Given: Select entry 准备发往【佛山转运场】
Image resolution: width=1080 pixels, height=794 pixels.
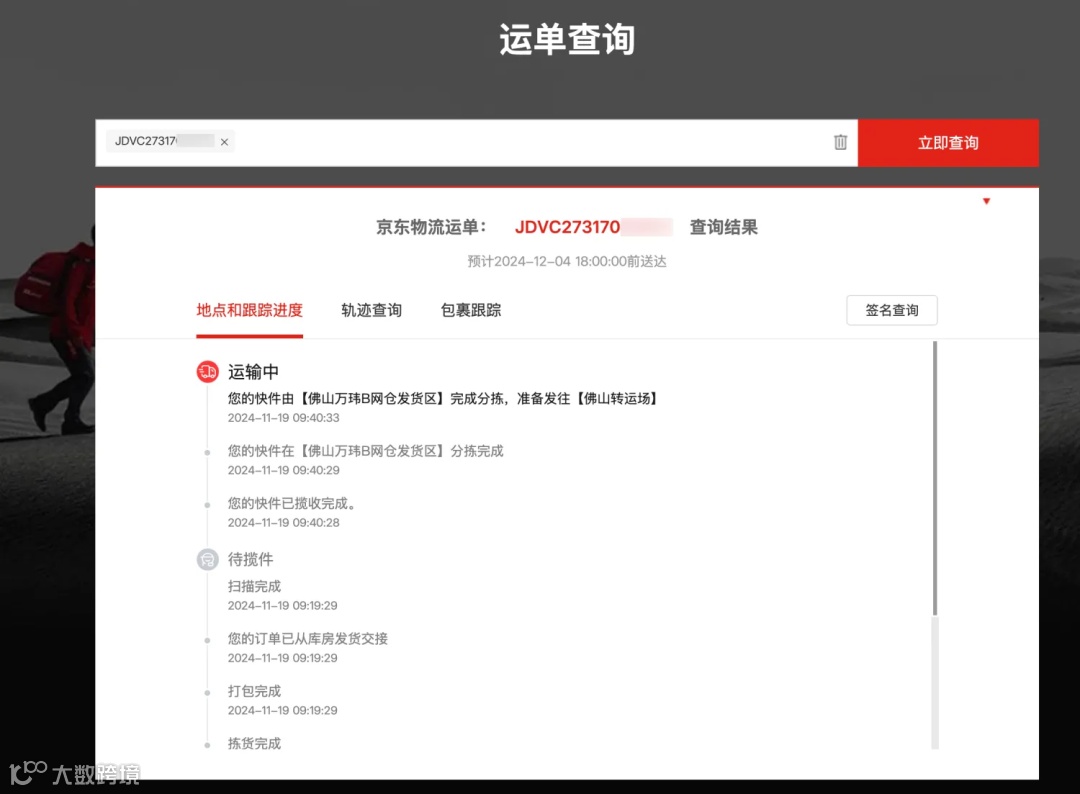Looking at the screenshot, I should (x=442, y=399).
